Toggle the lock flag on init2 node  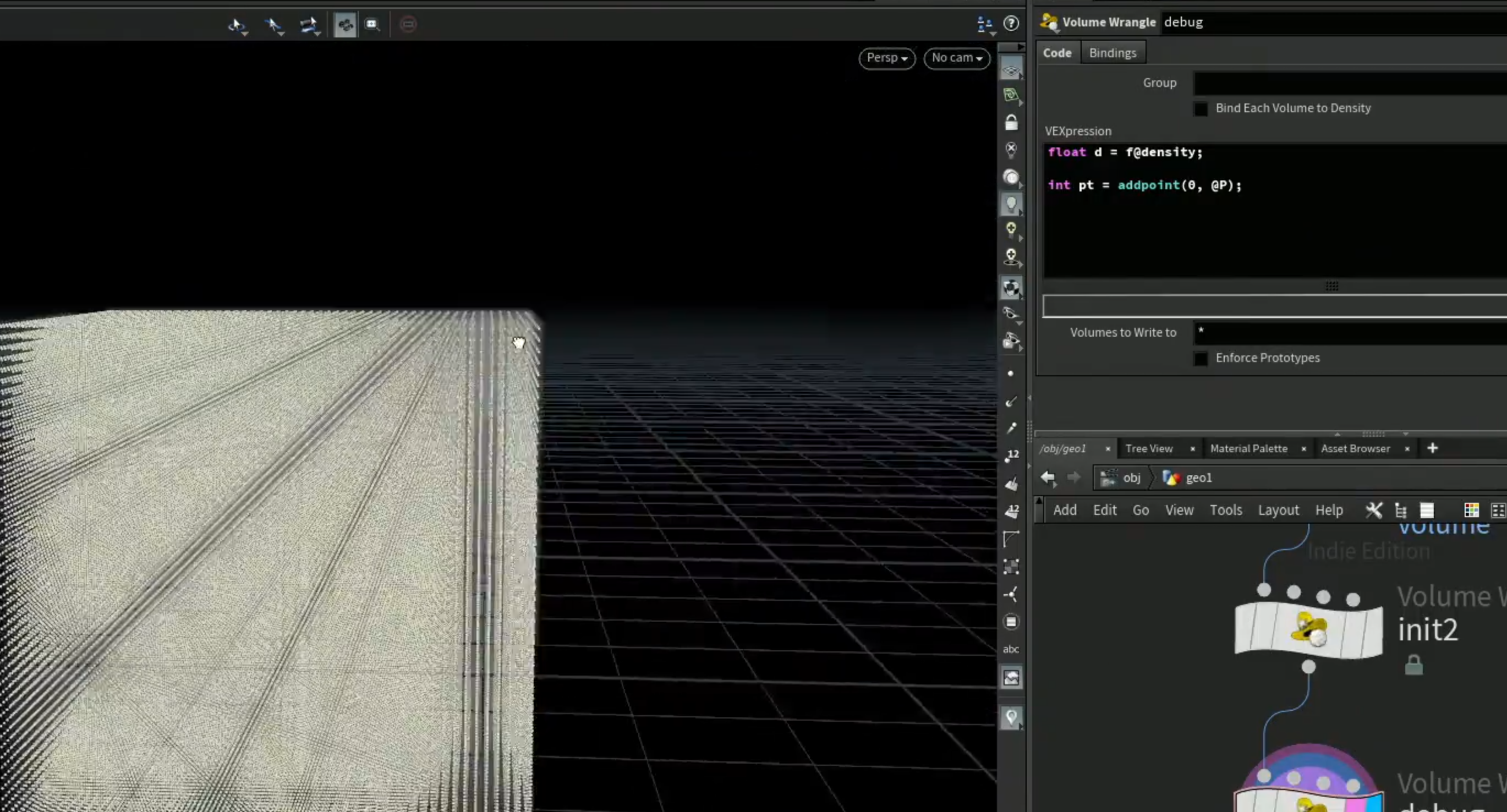point(1413,665)
